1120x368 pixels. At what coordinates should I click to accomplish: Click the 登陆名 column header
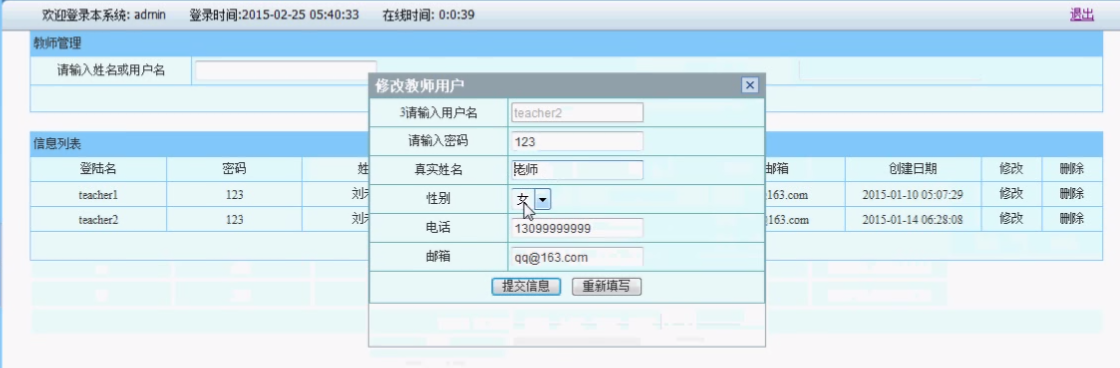(x=99, y=169)
